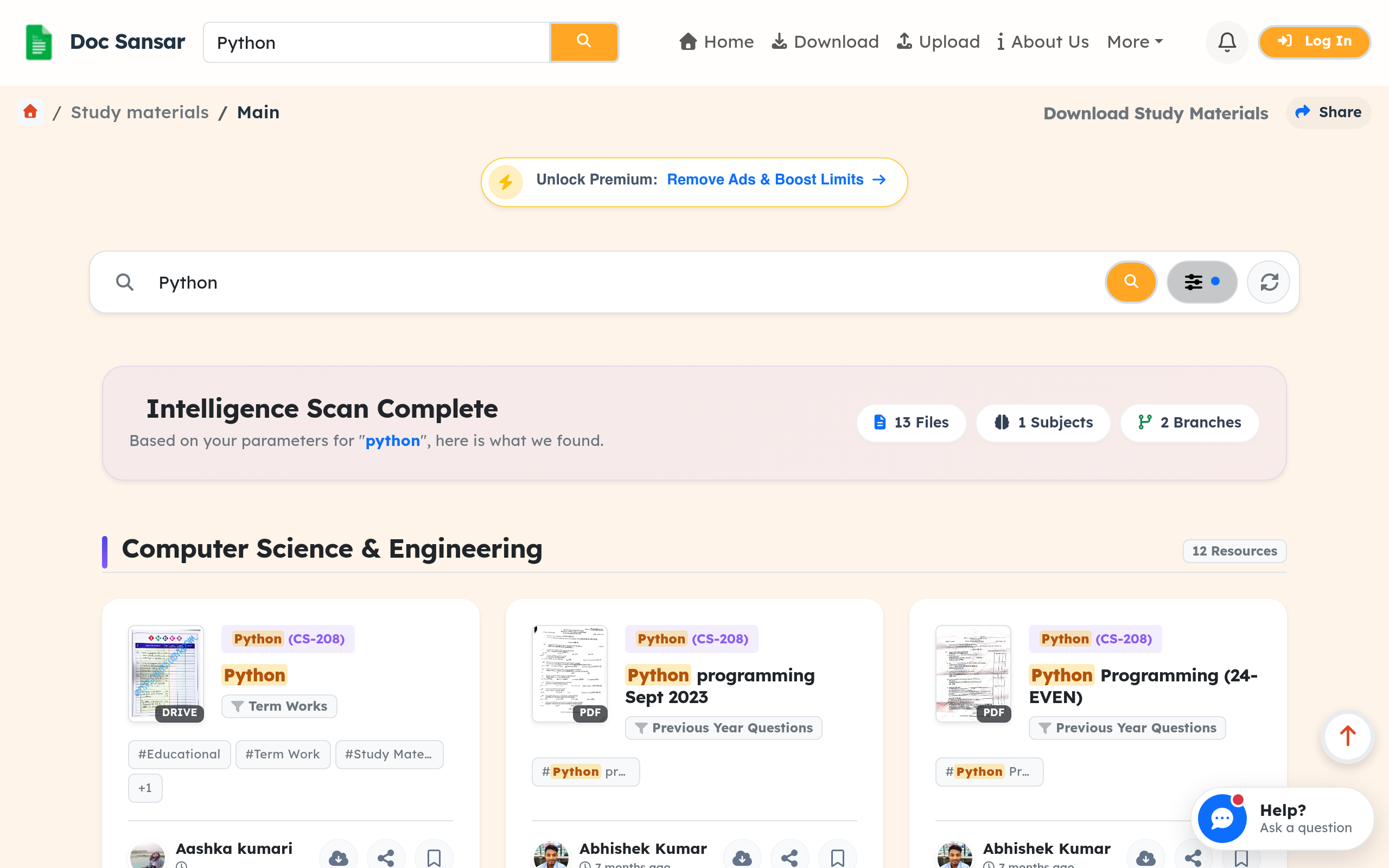Go to the Download menu item
Viewport: 1389px width, 868px height.
click(825, 42)
